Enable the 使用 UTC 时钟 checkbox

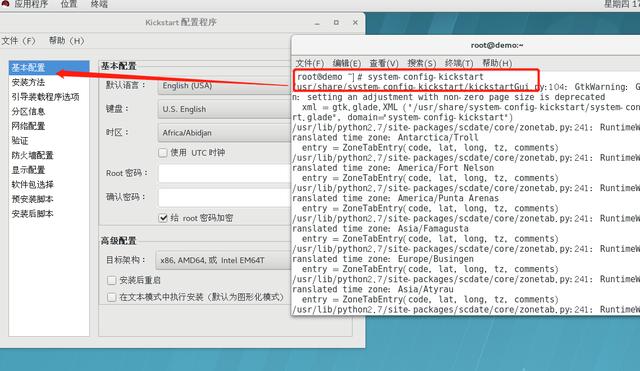[x=163, y=153]
